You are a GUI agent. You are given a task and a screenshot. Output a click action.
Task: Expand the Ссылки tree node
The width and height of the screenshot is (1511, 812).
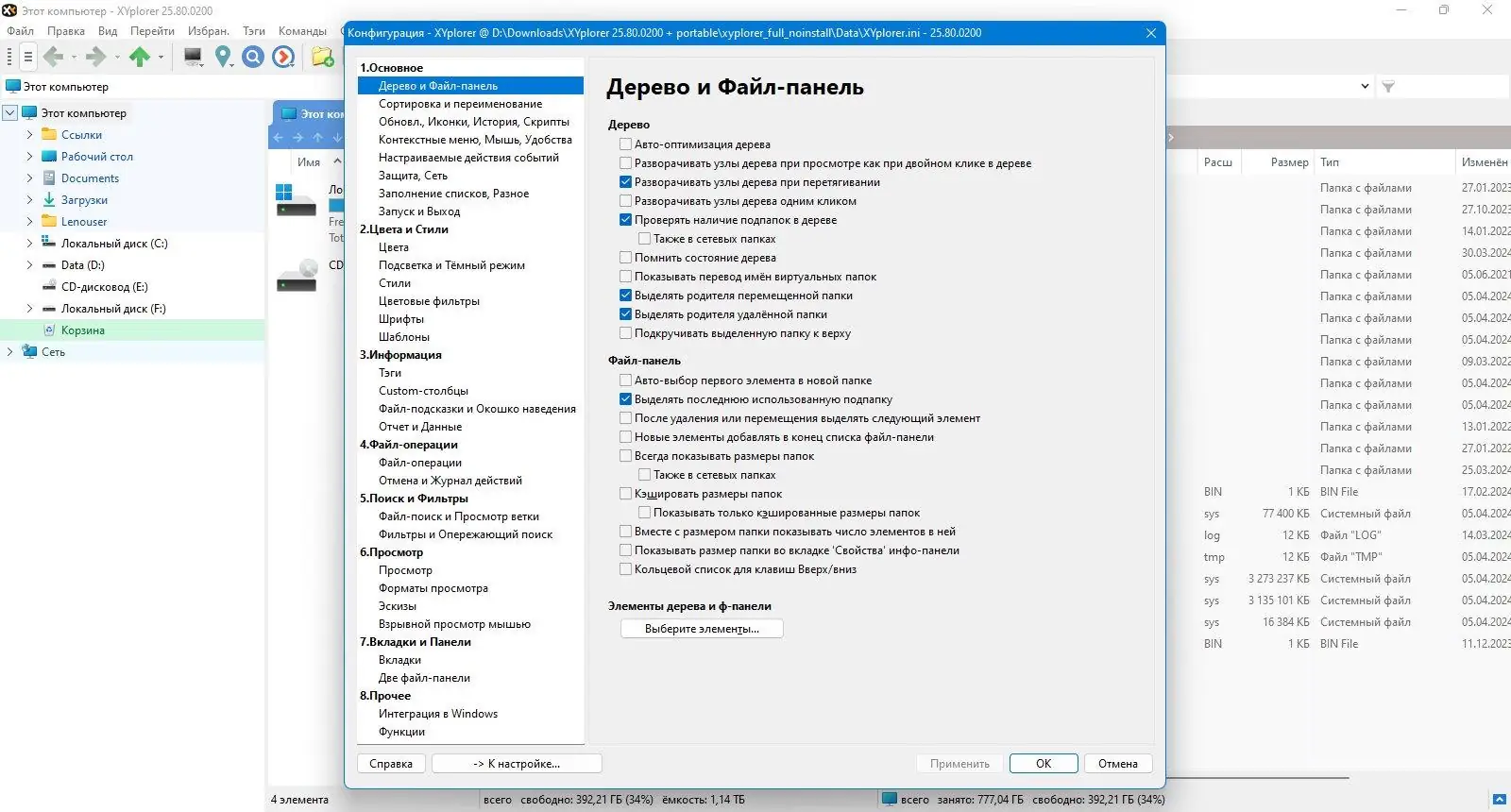29,135
